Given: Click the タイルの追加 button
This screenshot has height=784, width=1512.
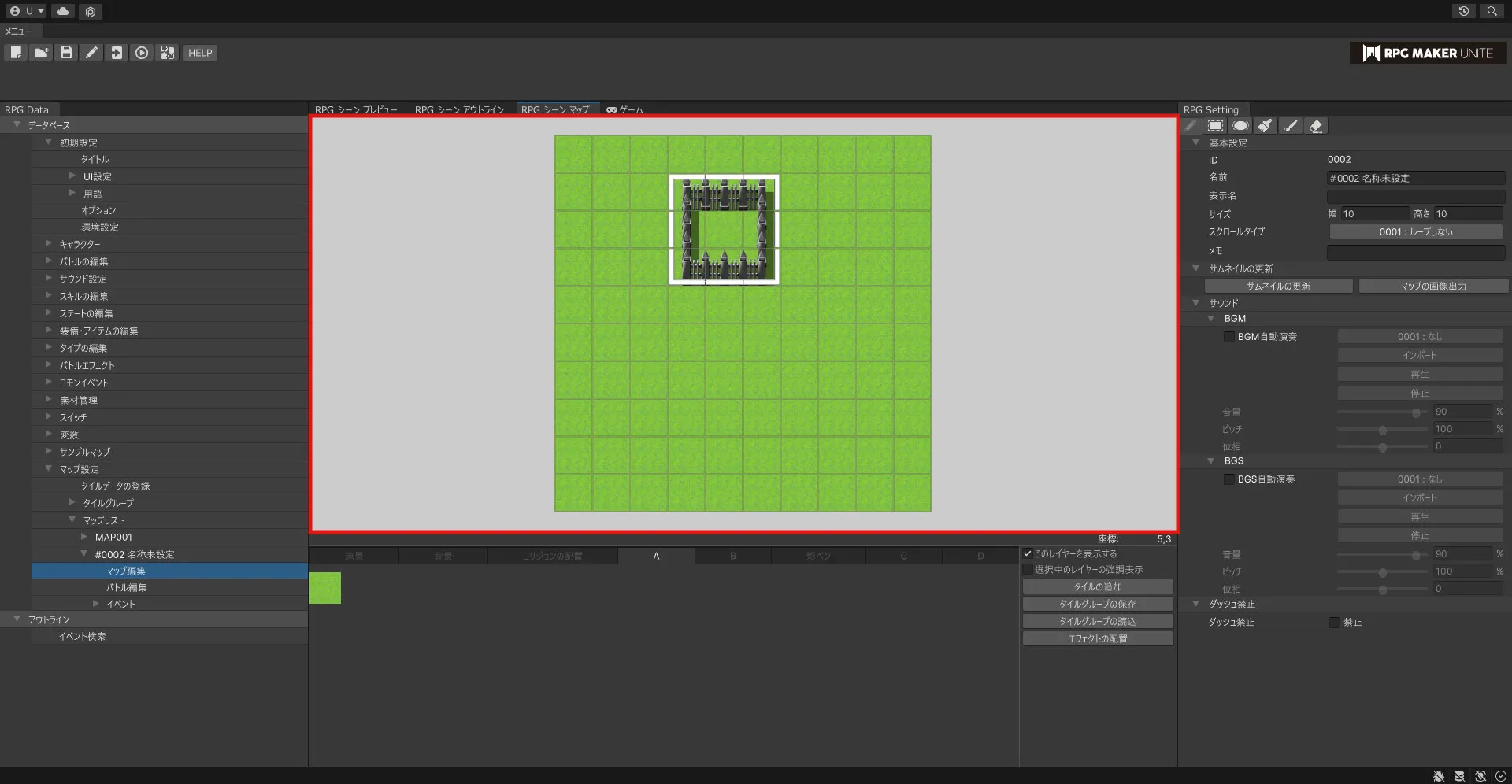Looking at the screenshot, I should click(1097, 586).
